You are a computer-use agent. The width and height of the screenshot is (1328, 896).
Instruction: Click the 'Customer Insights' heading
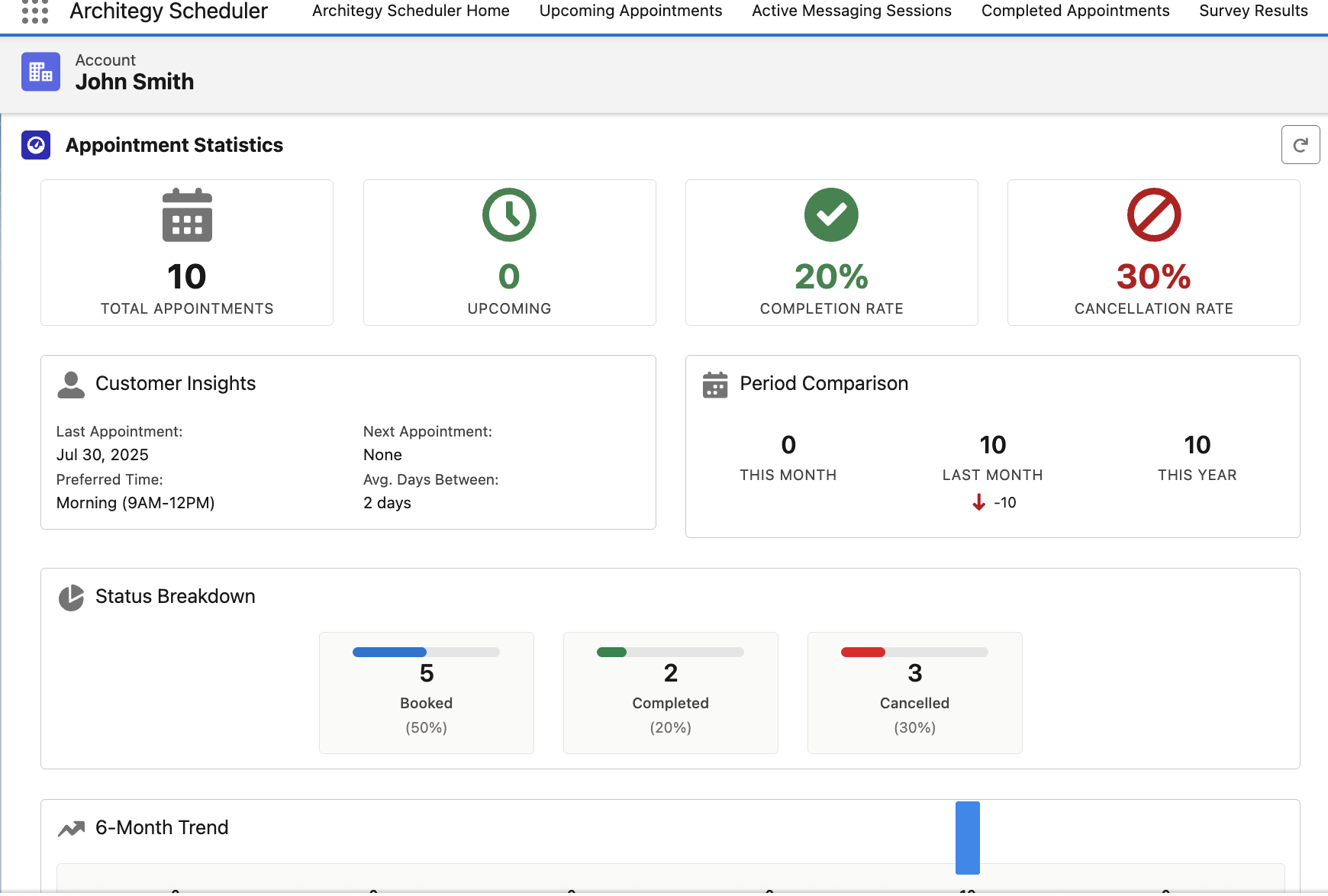coord(176,383)
